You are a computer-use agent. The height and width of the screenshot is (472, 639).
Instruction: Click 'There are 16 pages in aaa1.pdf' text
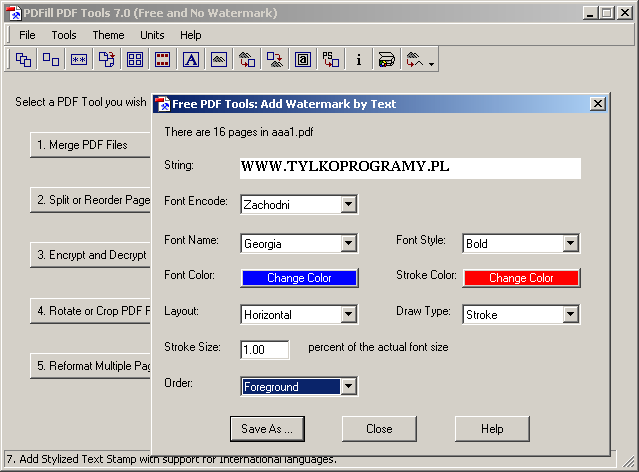tap(239, 132)
